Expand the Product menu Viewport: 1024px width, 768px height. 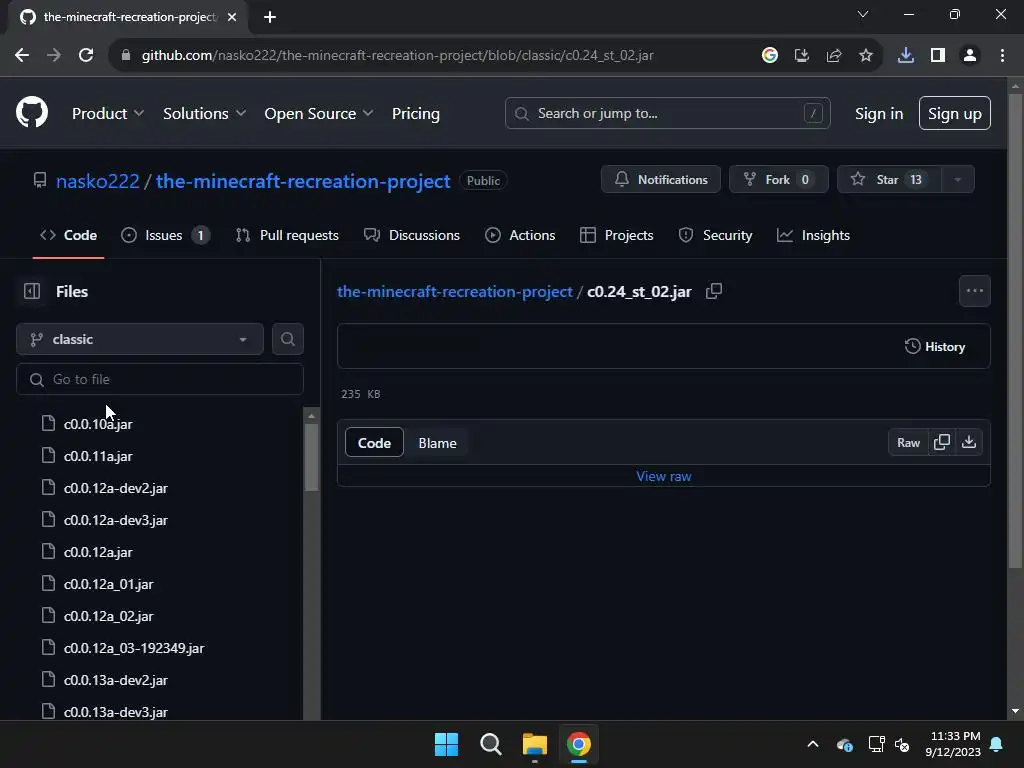point(108,113)
